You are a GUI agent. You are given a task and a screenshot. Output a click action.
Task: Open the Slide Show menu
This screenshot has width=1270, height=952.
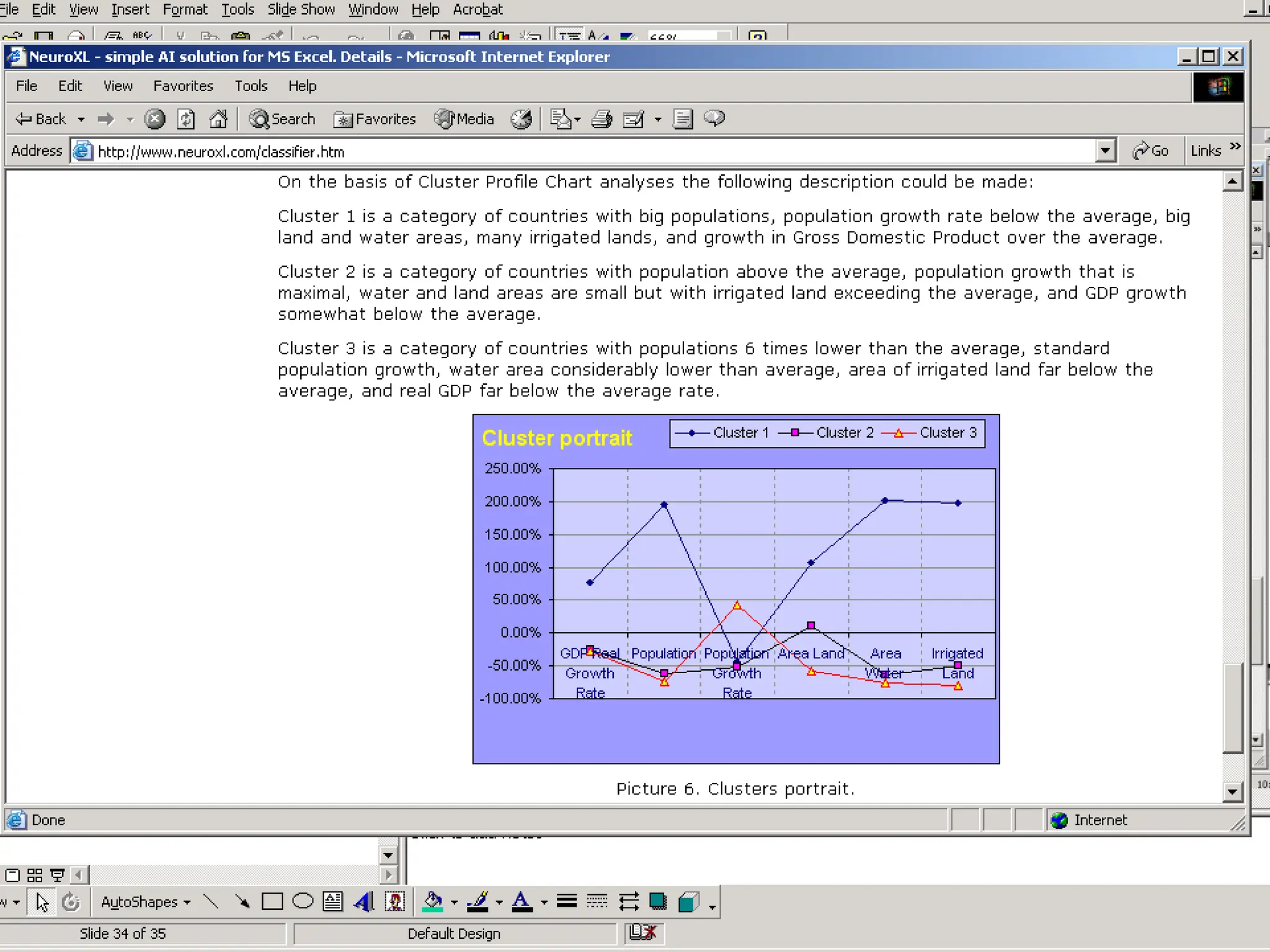pyautogui.click(x=301, y=9)
